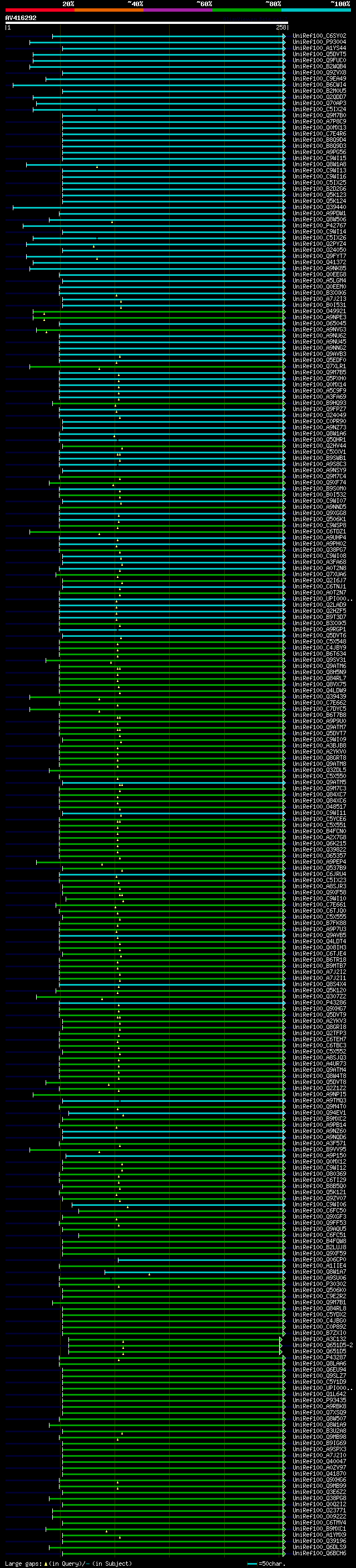The width and height of the screenshot is (356, 1568).
Task: Select hit UniRef100_B3XXK6
Action: point(319,293)
